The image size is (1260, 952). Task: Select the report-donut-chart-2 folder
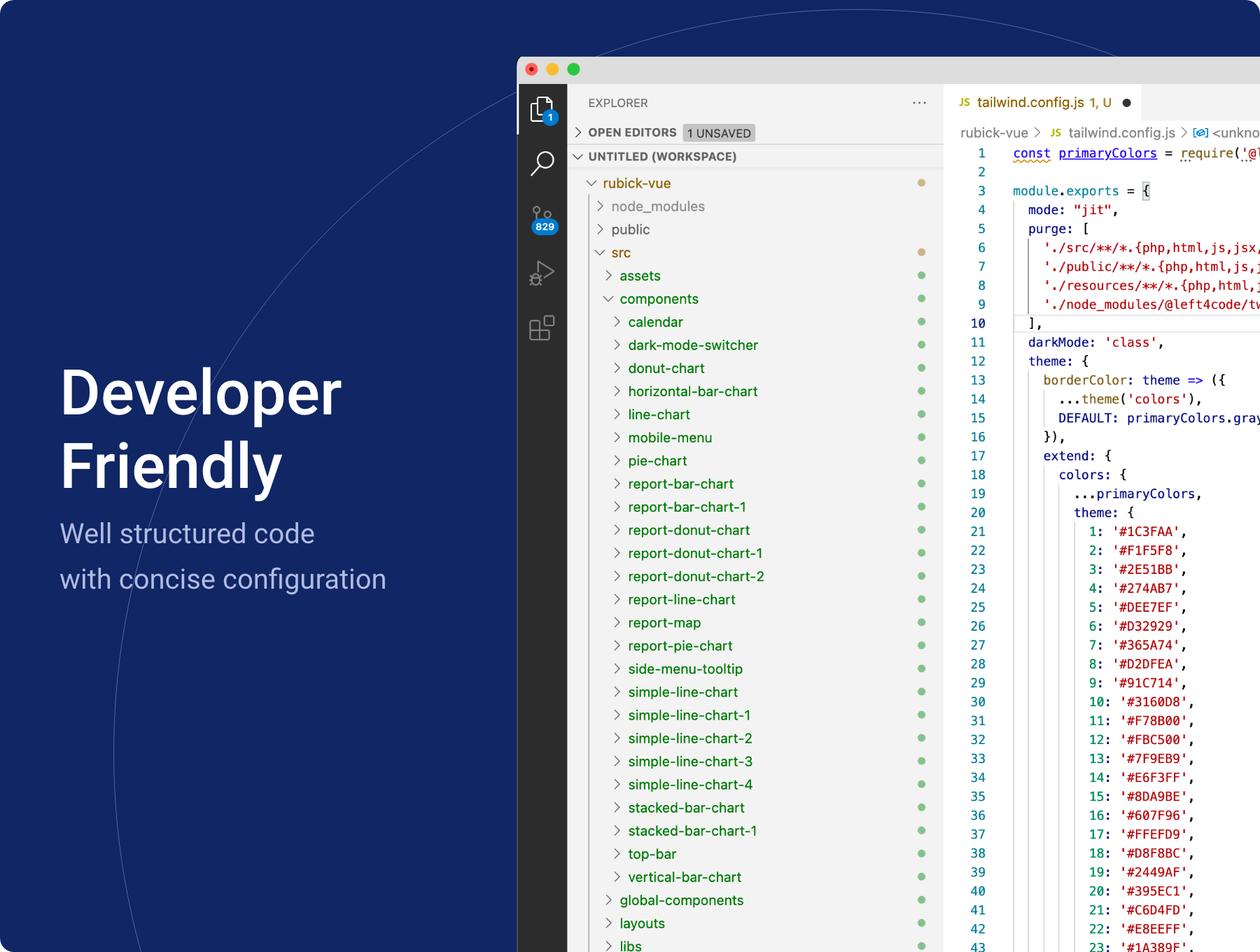coord(755,576)
